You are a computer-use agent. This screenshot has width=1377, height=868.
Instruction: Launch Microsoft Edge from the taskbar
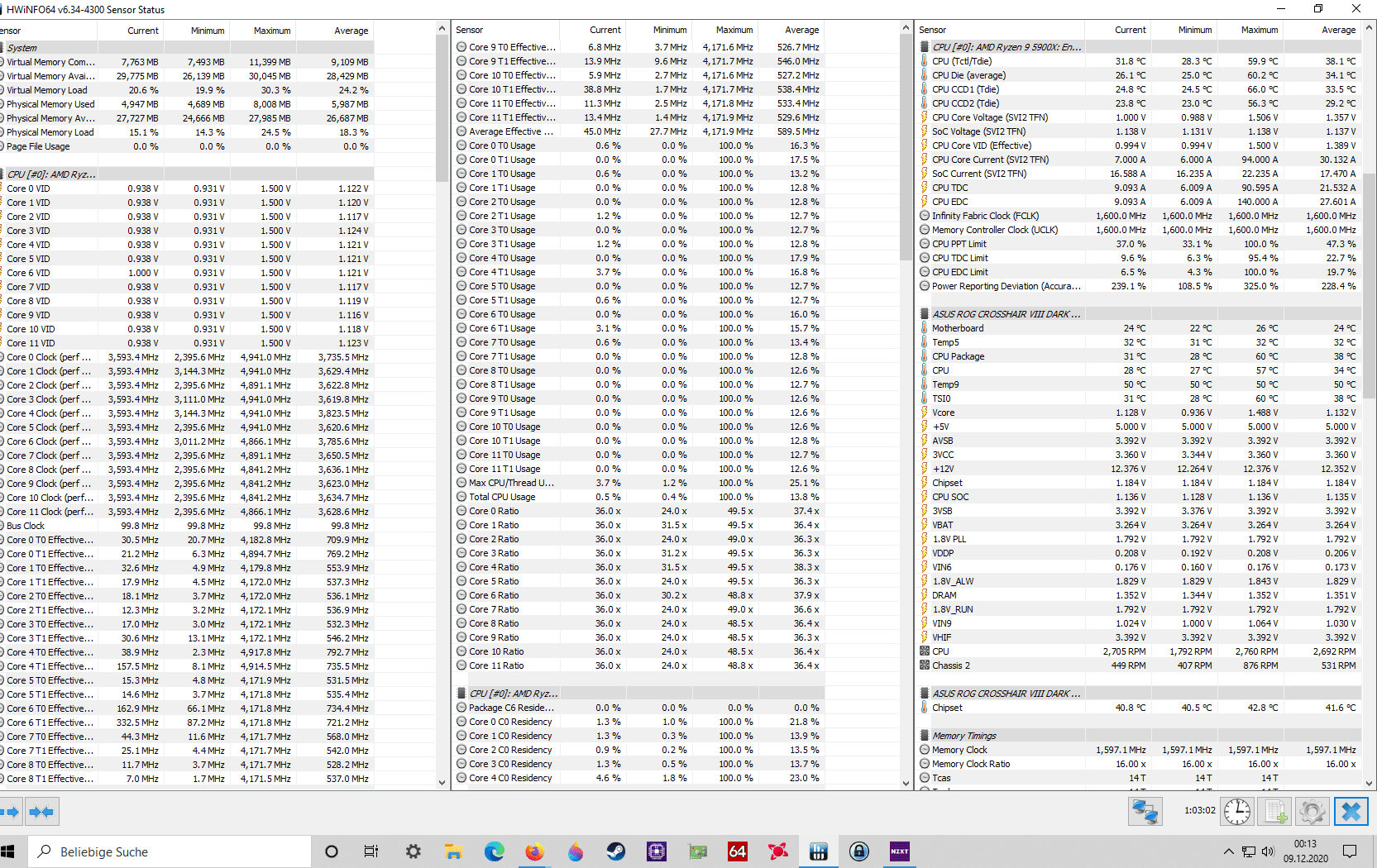494,851
